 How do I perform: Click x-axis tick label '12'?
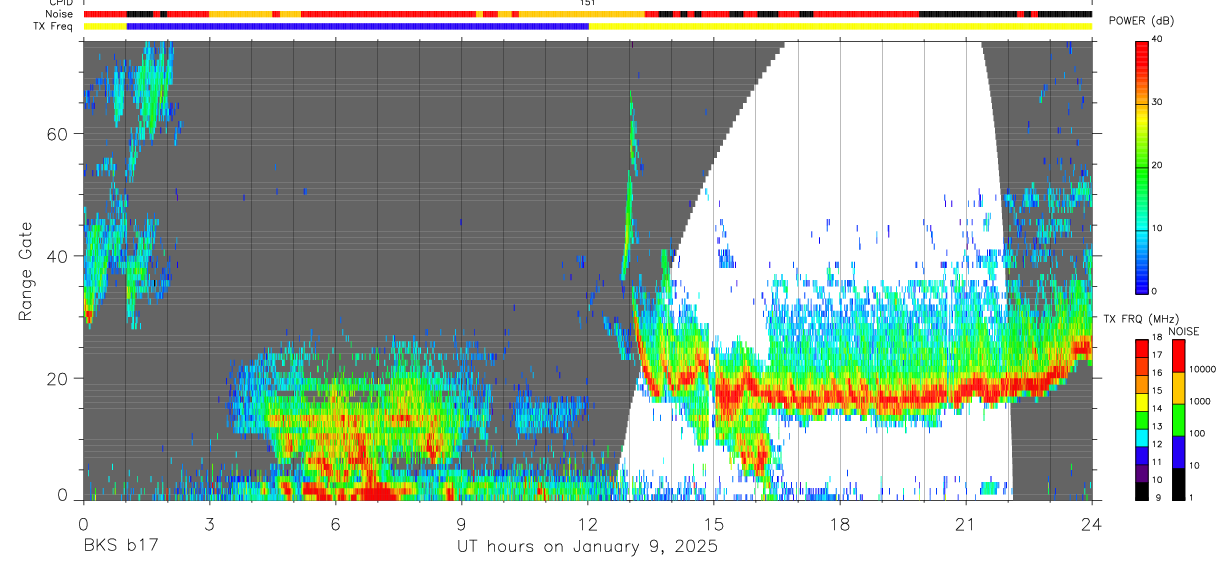point(587,523)
